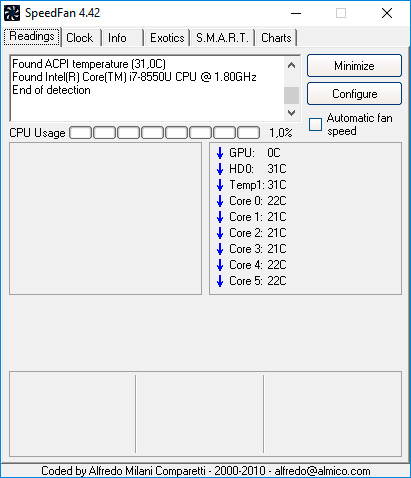Enable the Automatic fan speed checkbox
Viewport: 411px width, 478px height.
point(315,124)
